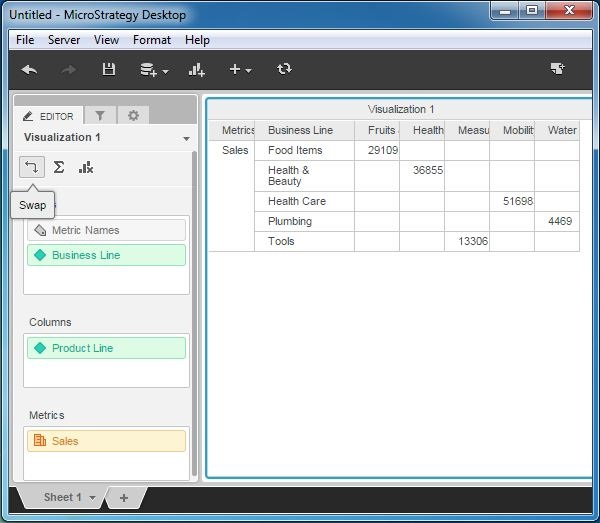Click the Undo arrow in toolbar
This screenshot has width=600, height=523.
[30, 69]
